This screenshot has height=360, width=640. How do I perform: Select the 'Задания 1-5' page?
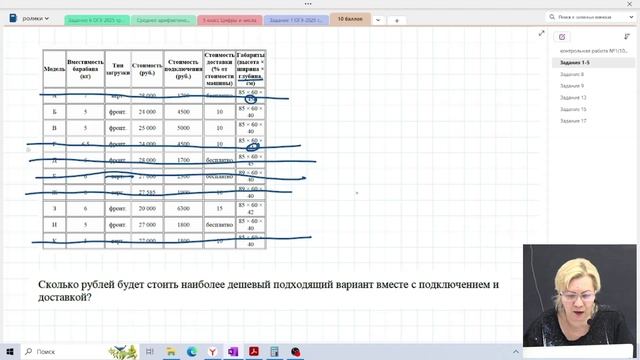[594, 62]
